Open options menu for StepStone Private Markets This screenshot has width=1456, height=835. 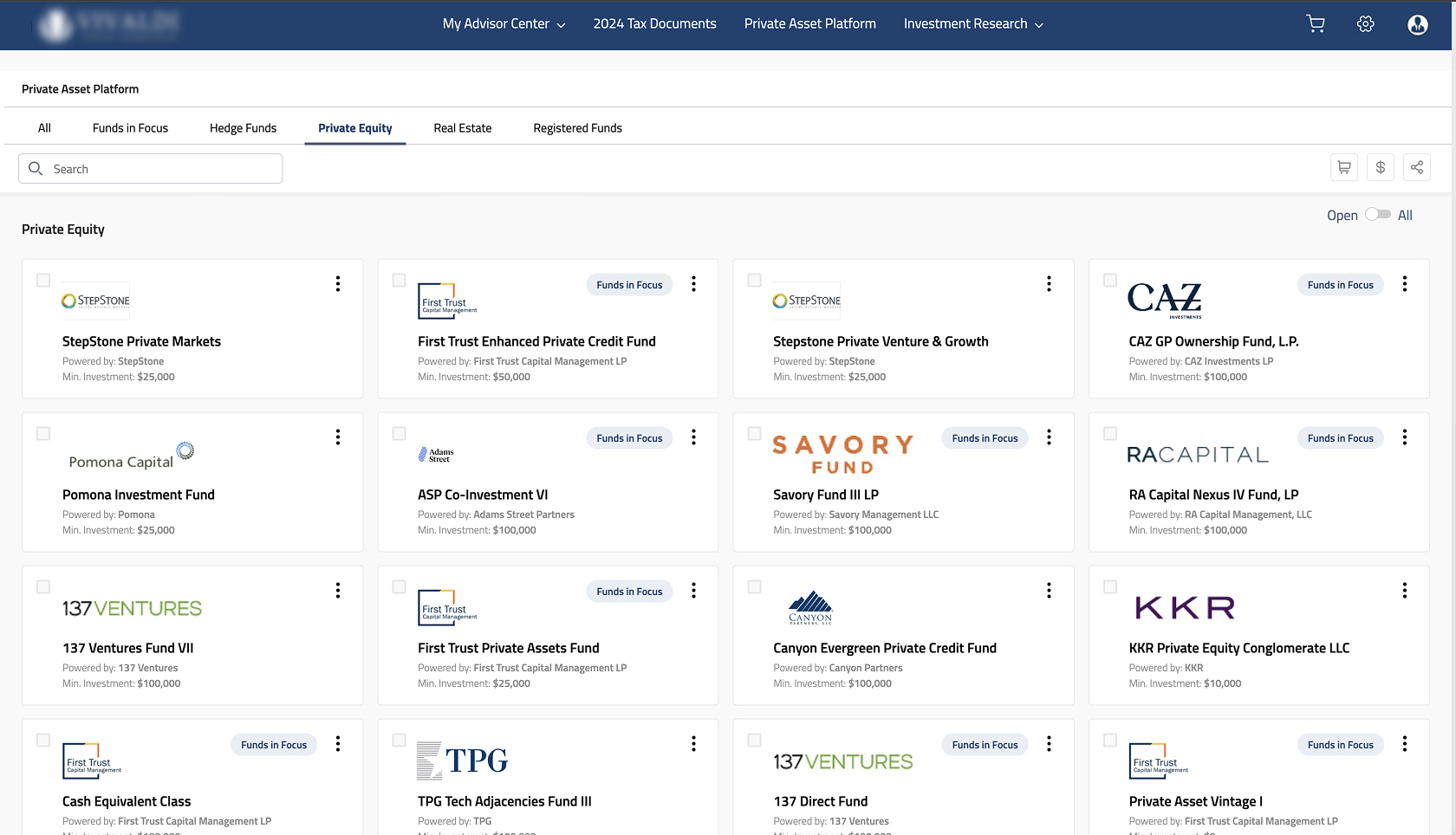click(x=338, y=283)
